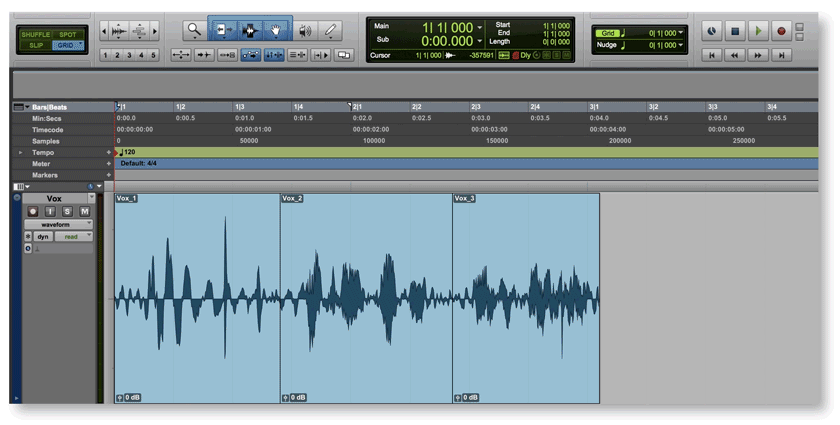This screenshot has width=840, height=425.
Task: Switch to Shuffle edit mode
Action: click(x=35, y=35)
